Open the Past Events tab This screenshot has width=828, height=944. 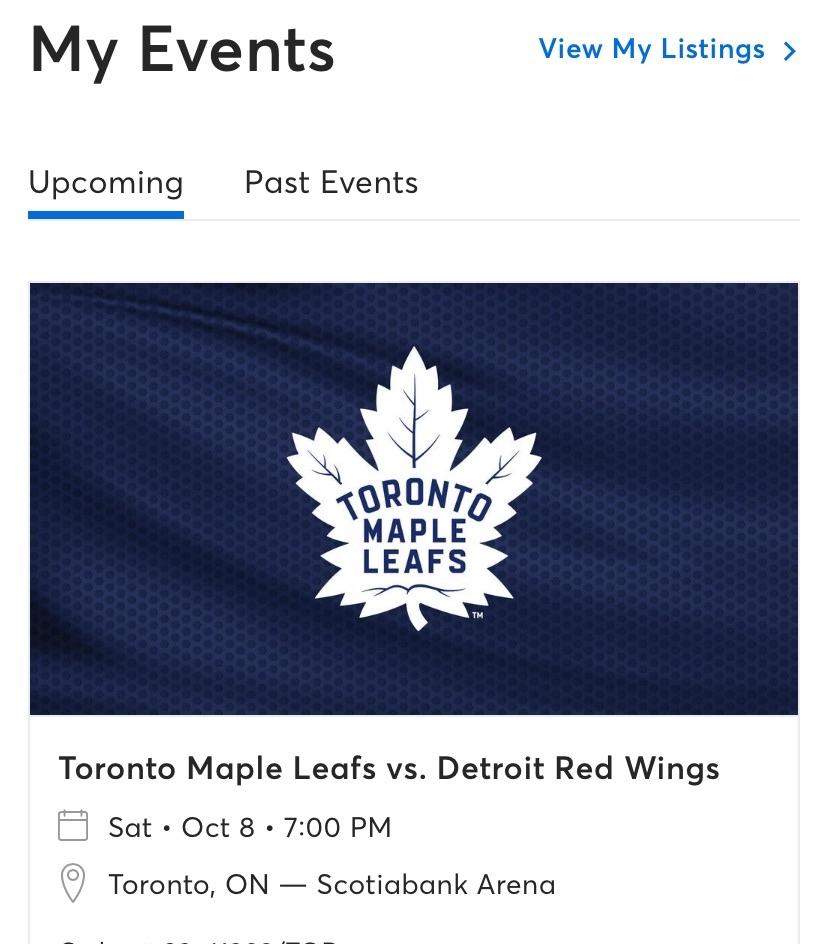(331, 183)
